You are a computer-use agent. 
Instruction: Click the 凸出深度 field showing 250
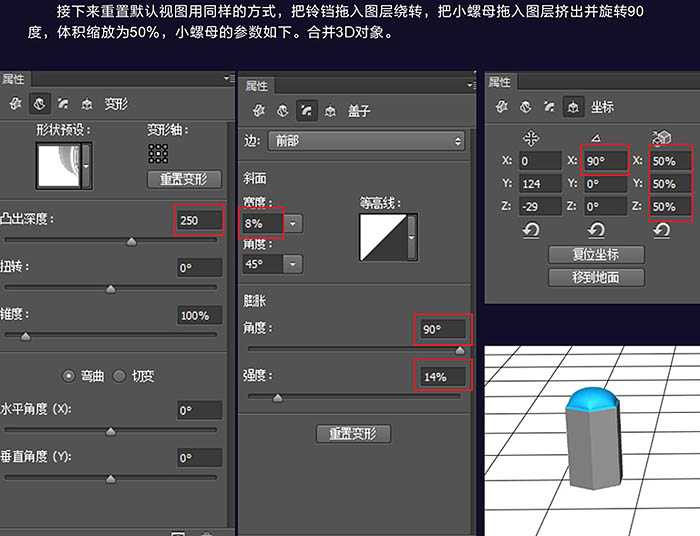click(x=199, y=220)
